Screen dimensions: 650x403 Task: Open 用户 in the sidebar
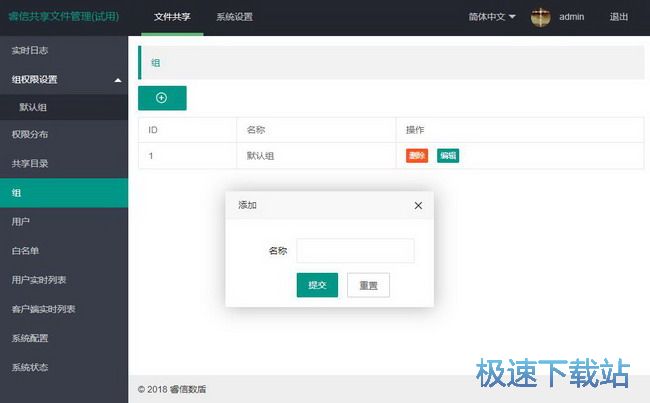pos(64,222)
